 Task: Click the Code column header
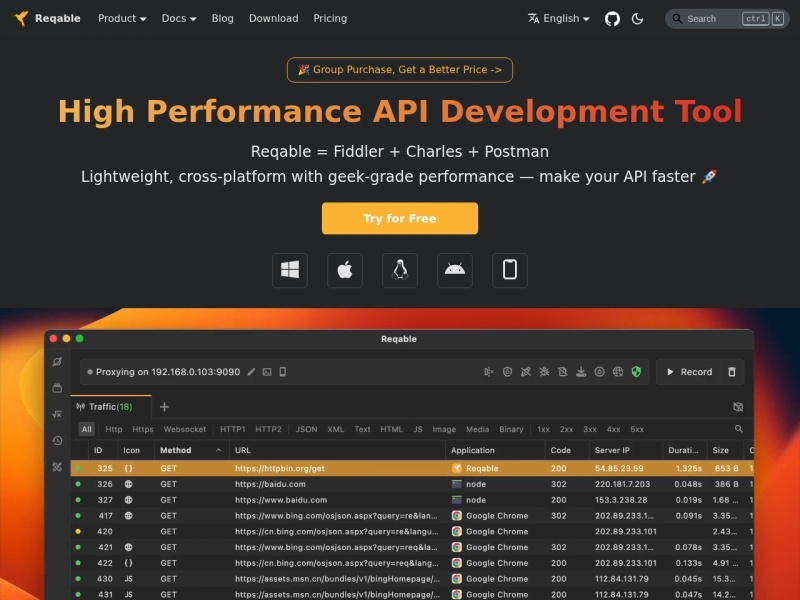tap(566, 450)
